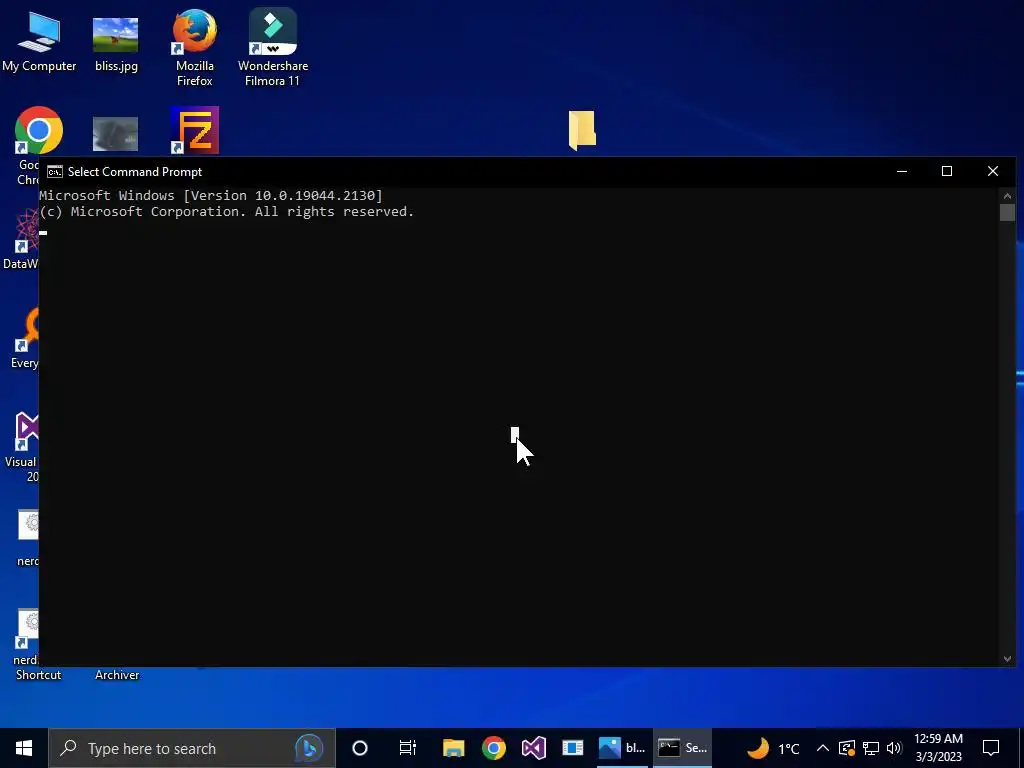Select the Everything search desktop shortcut

[x=26, y=338]
